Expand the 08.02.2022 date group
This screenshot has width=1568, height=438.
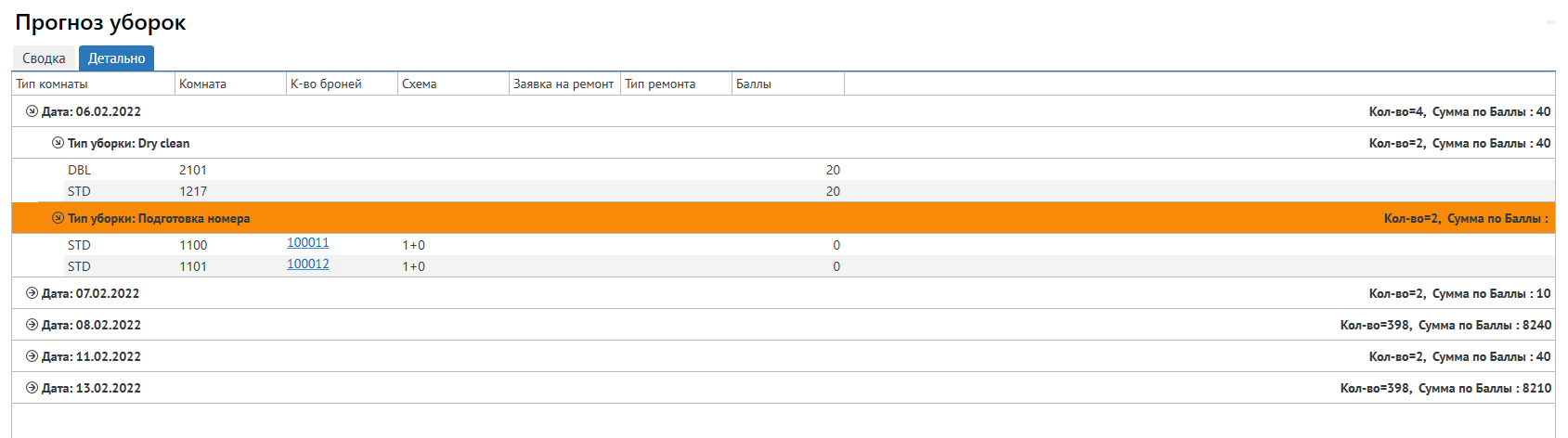pyautogui.click(x=32, y=325)
